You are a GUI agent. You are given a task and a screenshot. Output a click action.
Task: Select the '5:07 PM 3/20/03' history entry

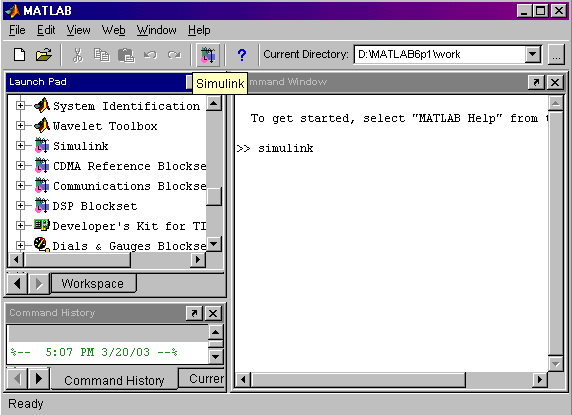[94, 352]
